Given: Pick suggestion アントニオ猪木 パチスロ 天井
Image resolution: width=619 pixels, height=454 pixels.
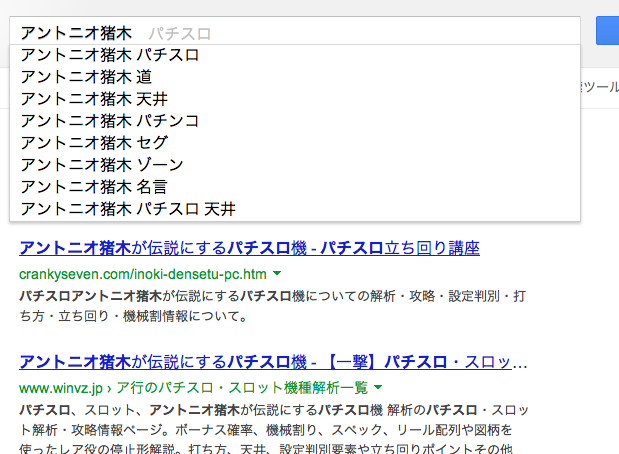Looking at the screenshot, I should point(294,209).
